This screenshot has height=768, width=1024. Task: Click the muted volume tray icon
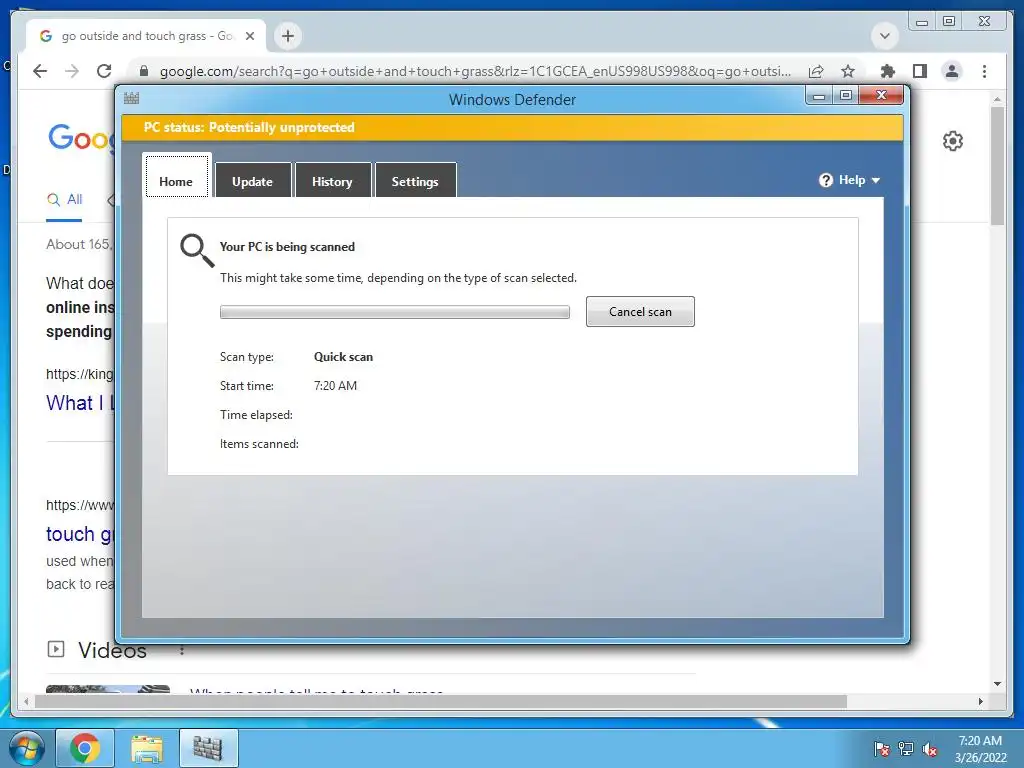pyautogui.click(x=930, y=749)
